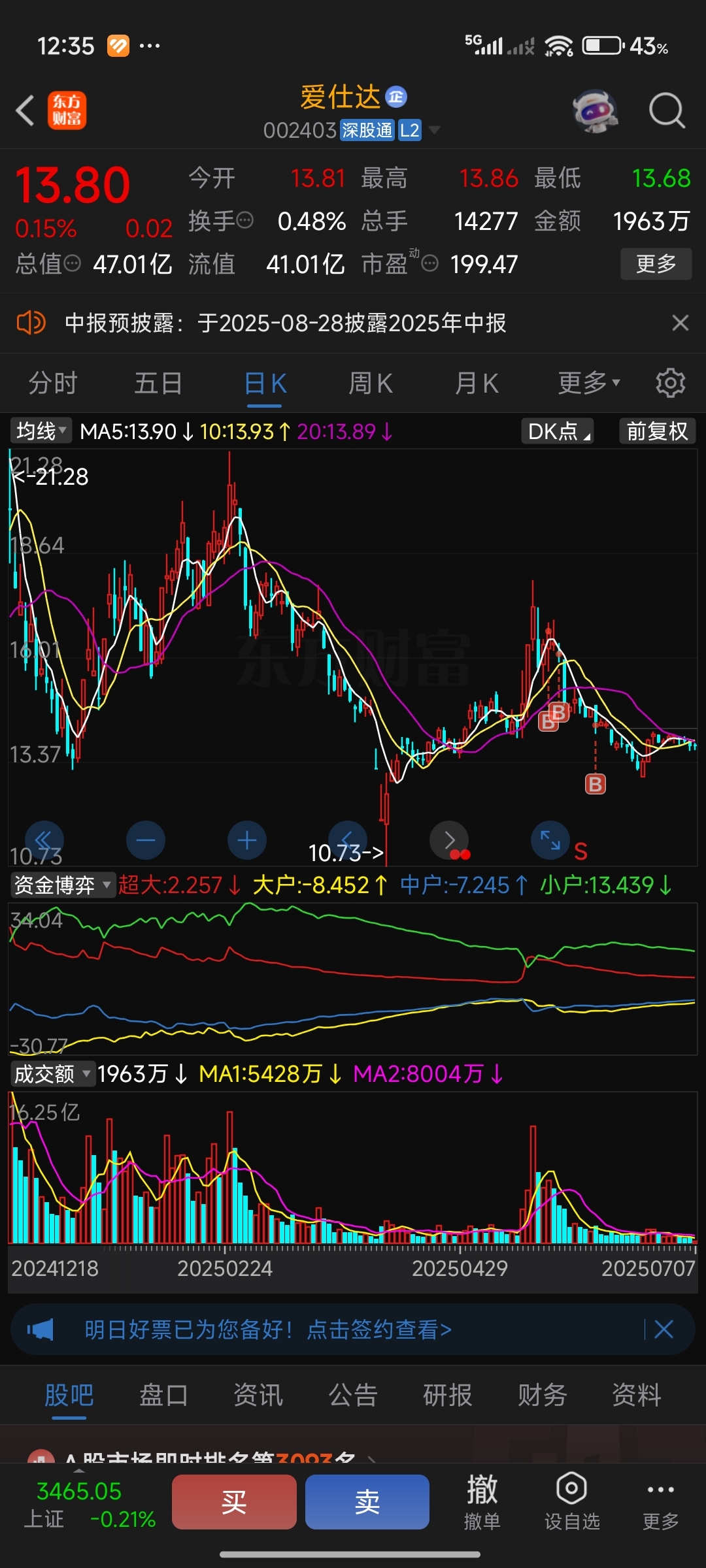The height and width of the screenshot is (1568, 706).
Task: Tap 设自选 favorite icon
Action: [572, 1501]
